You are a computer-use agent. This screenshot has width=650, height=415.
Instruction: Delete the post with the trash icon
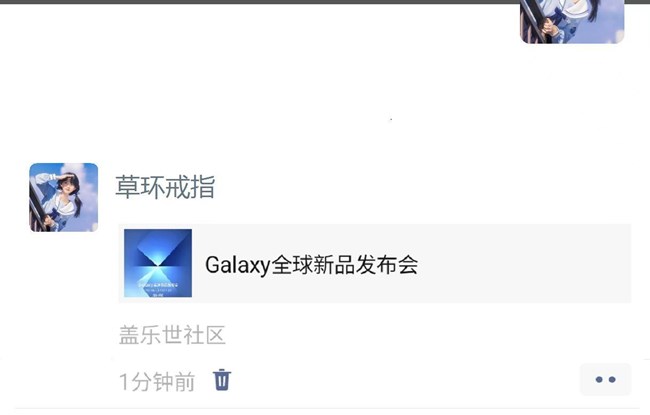(222, 380)
